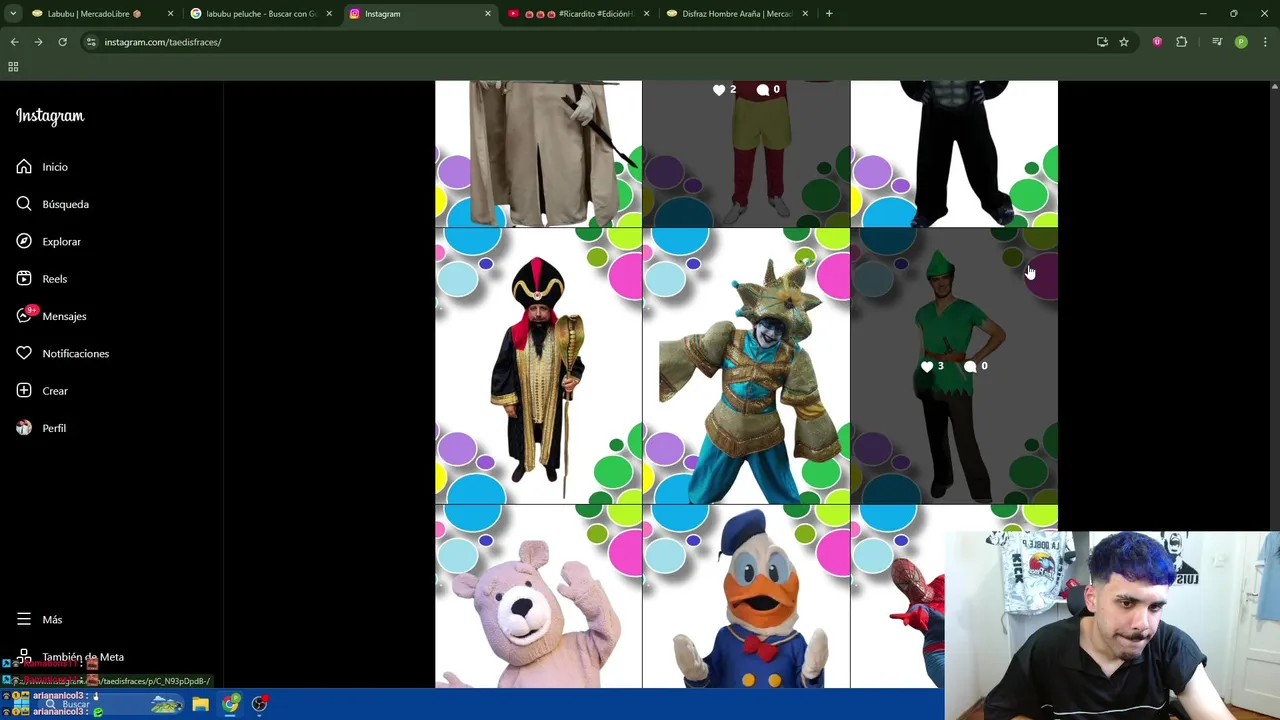The height and width of the screenshot is (720, 1280).
Task: Click the Buscar taskbar search box
Action: [110, 705]
